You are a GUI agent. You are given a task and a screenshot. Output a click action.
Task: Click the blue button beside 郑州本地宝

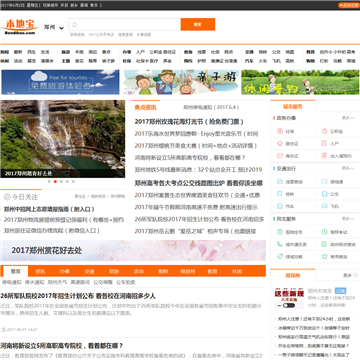point(341,291)
